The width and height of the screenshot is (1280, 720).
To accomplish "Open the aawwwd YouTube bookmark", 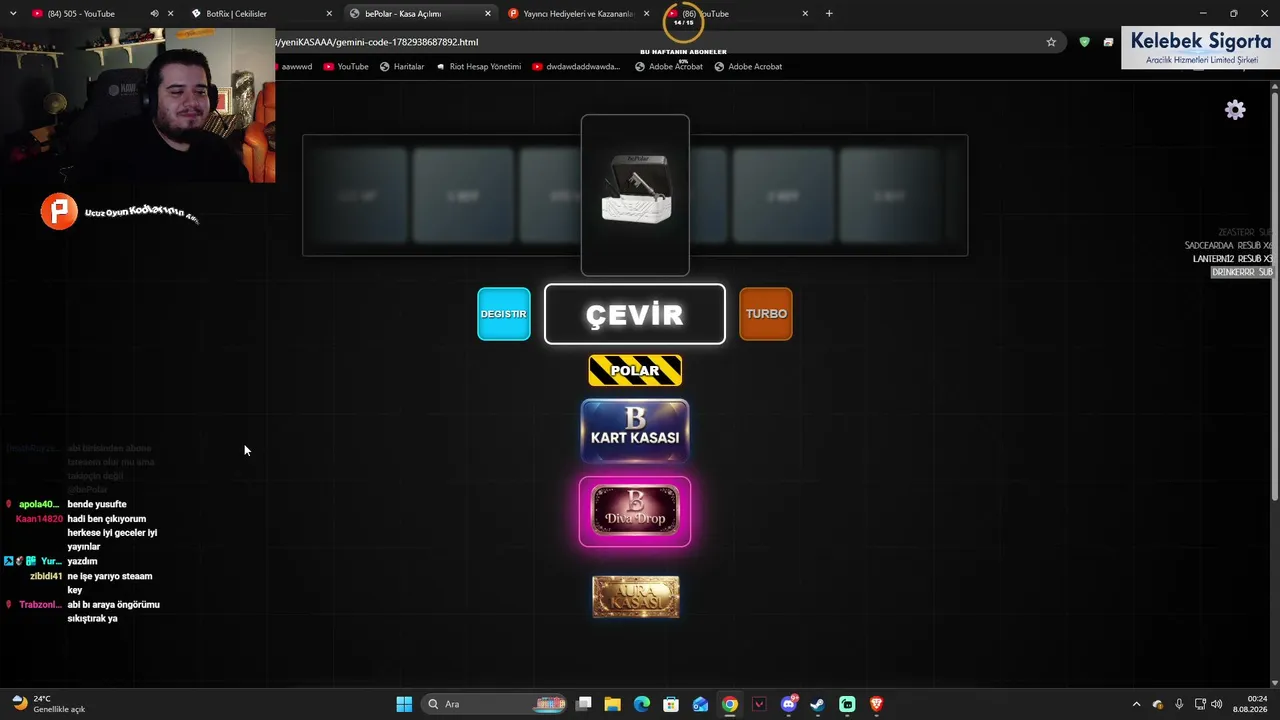I will [297, 66].
